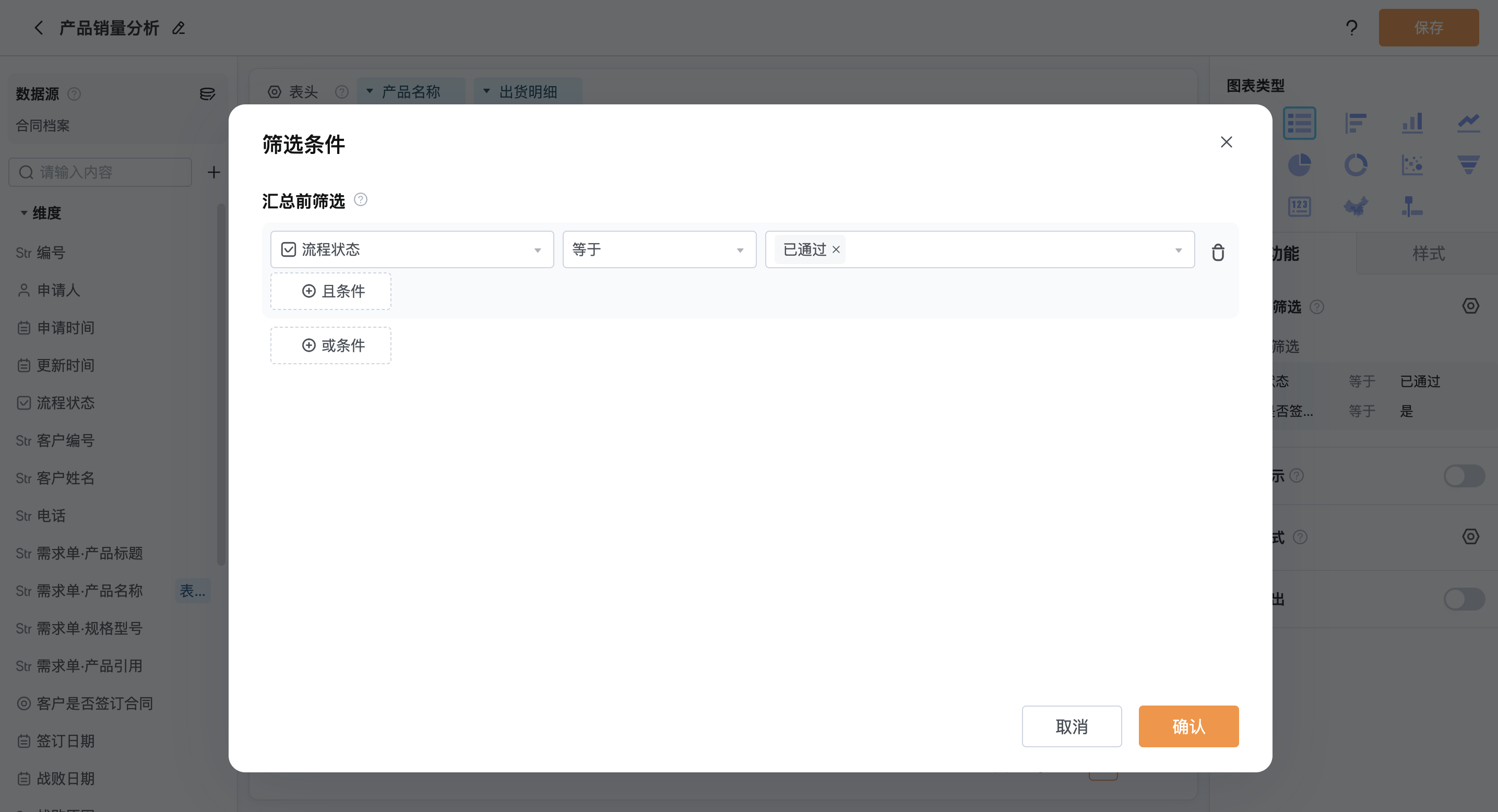Select the pie chart type

(1299, 165)
